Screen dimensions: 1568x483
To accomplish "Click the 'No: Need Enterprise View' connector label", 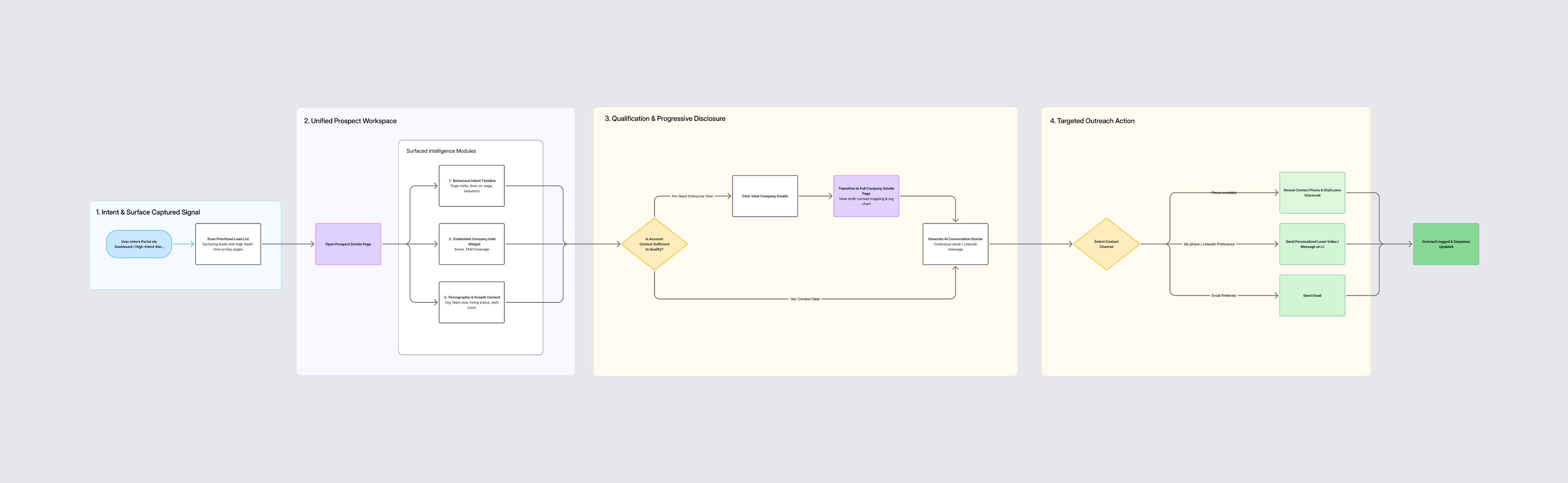I will [692, 196].
